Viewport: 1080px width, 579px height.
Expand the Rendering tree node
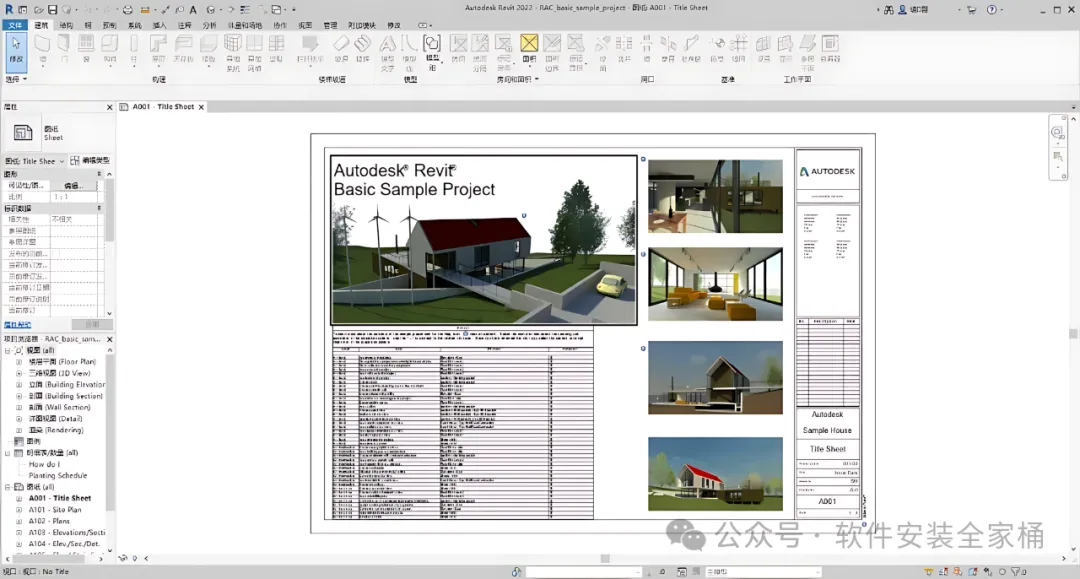(19, 430)
